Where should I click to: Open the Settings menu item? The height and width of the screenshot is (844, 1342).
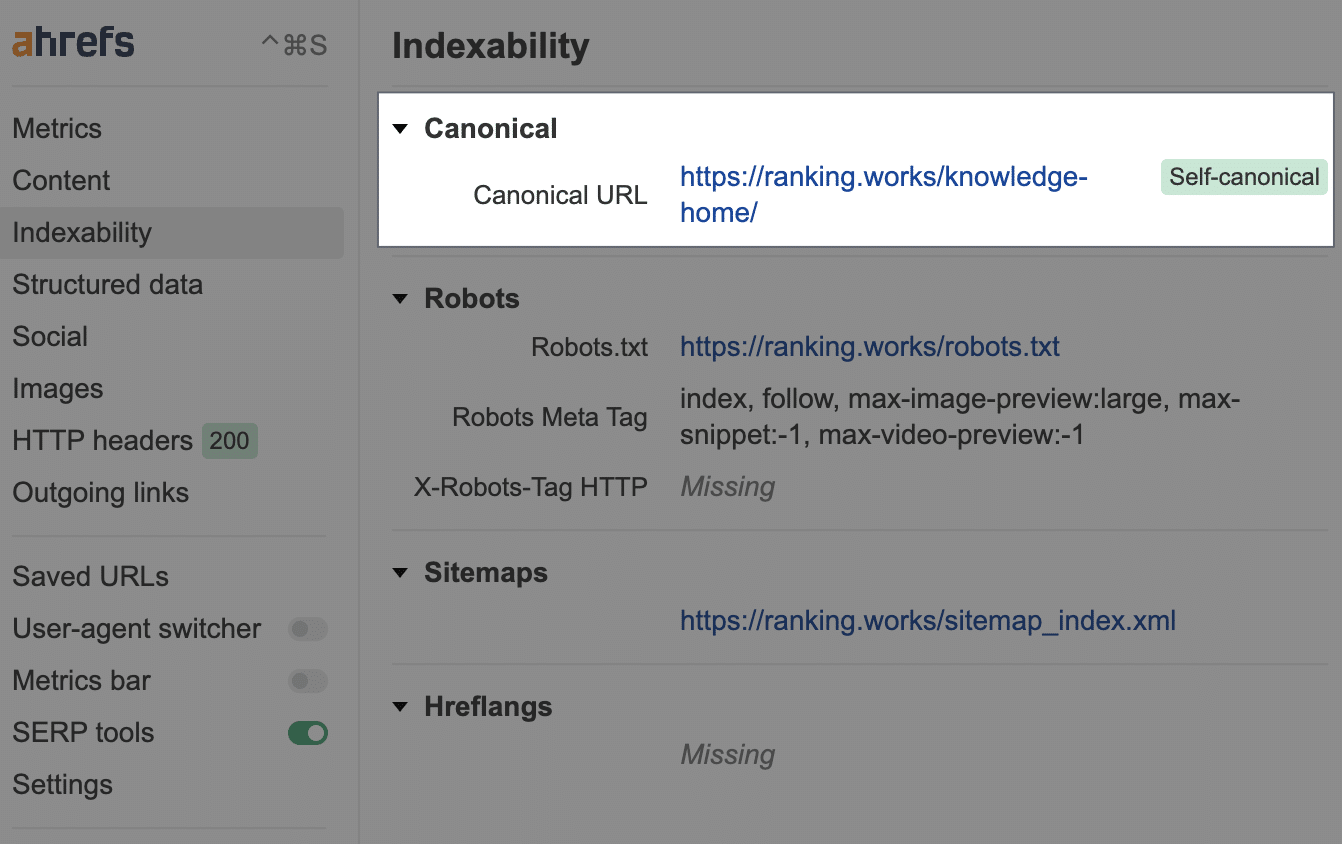[62, 784]
